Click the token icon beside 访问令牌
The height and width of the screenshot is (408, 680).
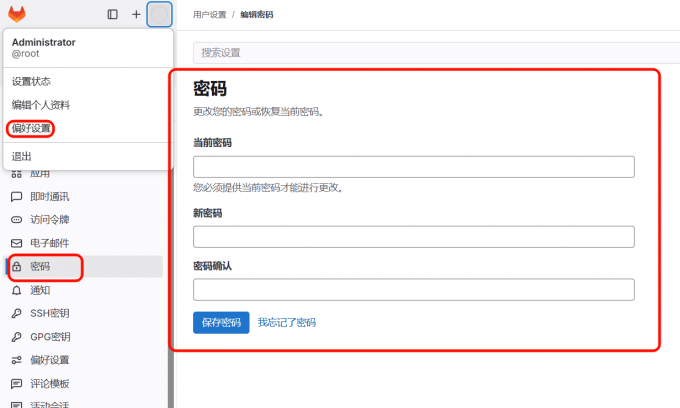click(16, 220)
